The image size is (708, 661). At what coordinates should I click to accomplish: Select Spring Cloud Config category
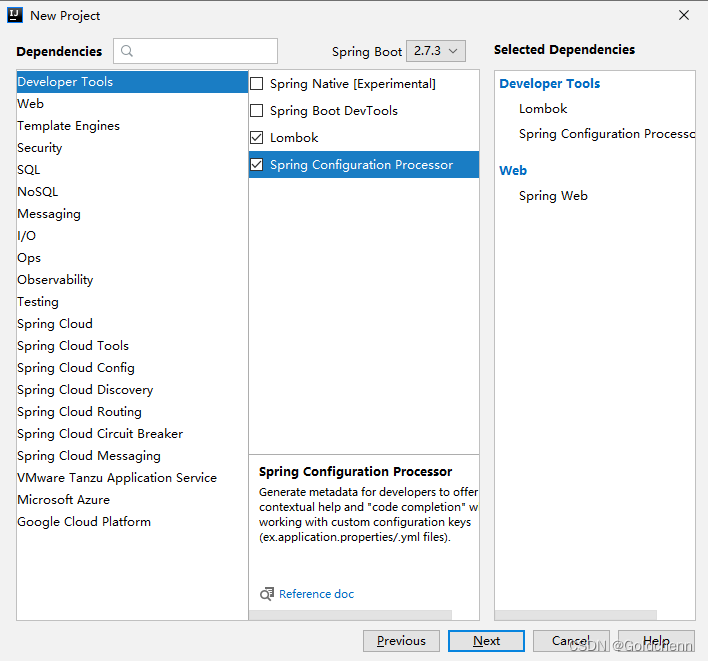pos(132,368)
